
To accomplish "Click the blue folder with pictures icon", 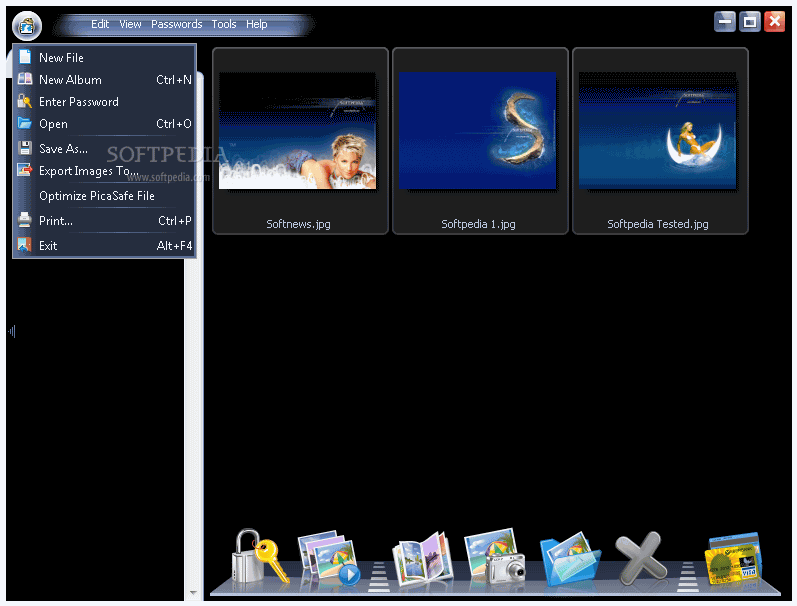I will point(570,559).
